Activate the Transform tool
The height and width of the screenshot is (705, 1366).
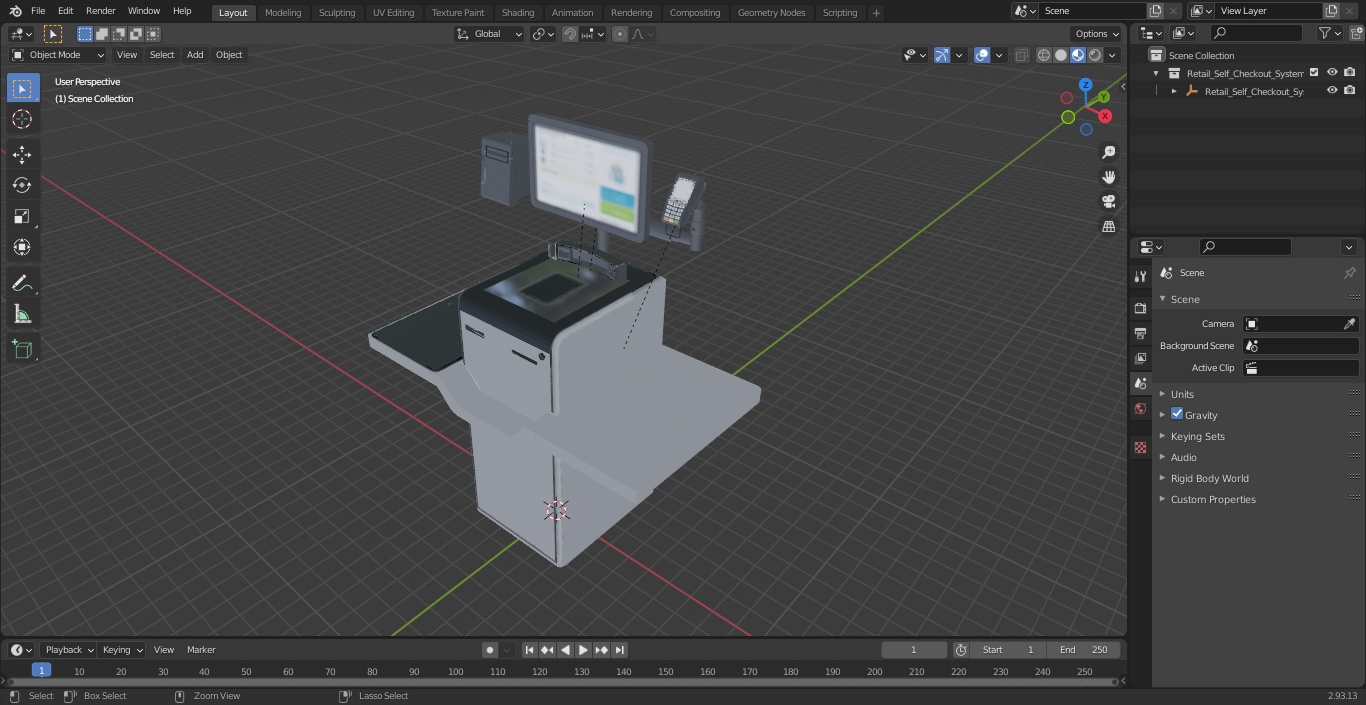pos(22,247)
